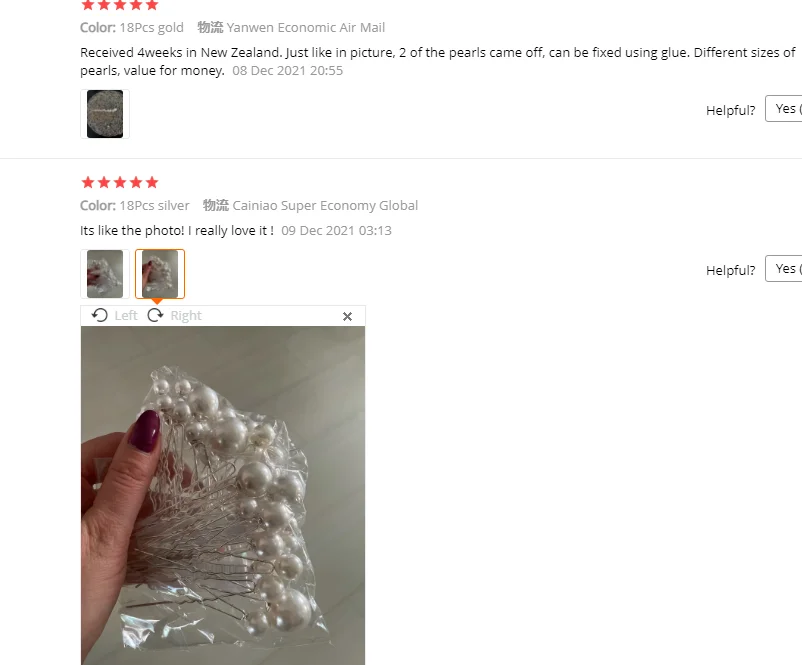Image resolution: width=802 pixels, height=665 pixels.
Task: Click logistics icon beside Cainiao Super Economy
Action: [x=216, y=205]
